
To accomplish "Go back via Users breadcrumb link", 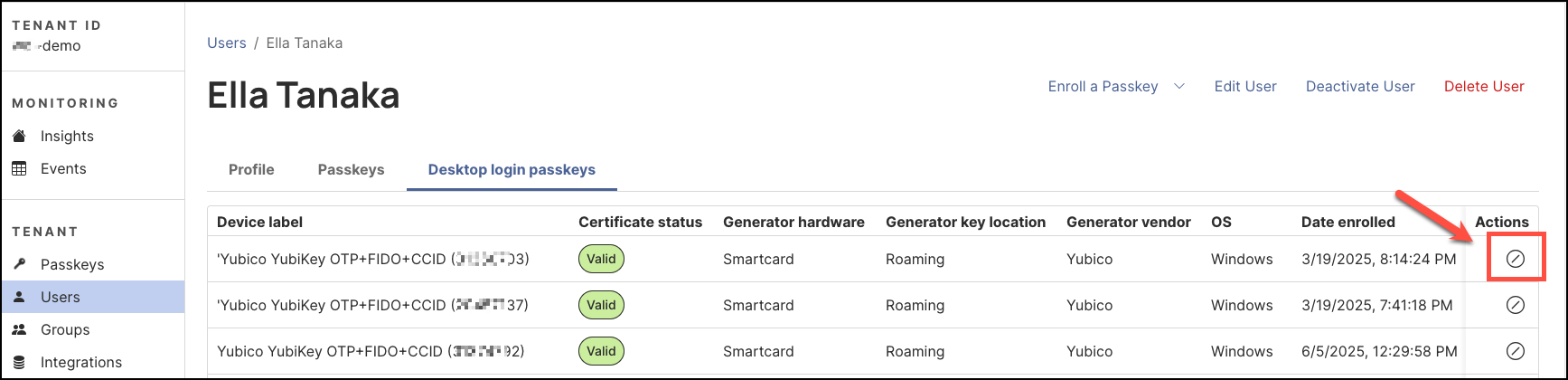I will pos(227,43).
